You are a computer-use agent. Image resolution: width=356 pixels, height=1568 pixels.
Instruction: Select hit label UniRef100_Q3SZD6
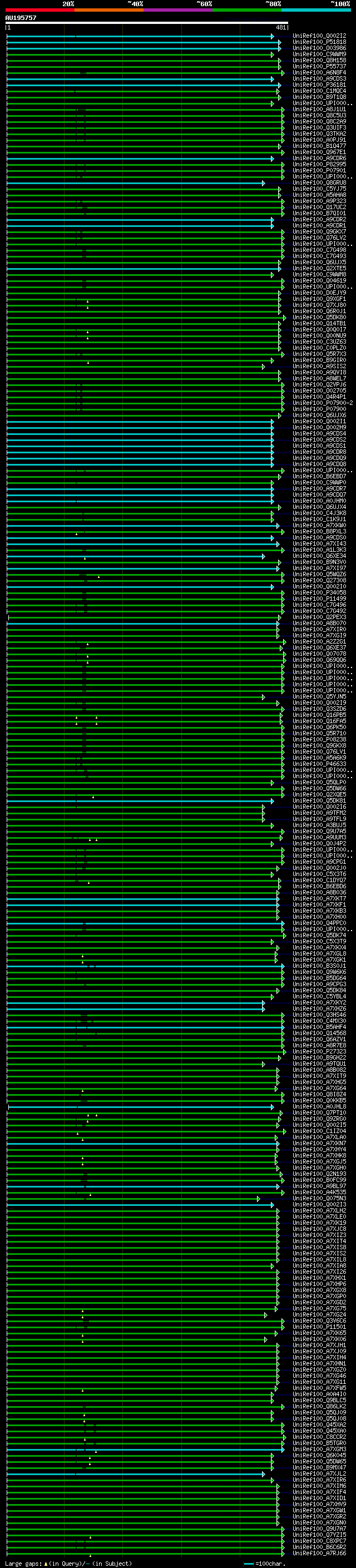tap(319, 709)
